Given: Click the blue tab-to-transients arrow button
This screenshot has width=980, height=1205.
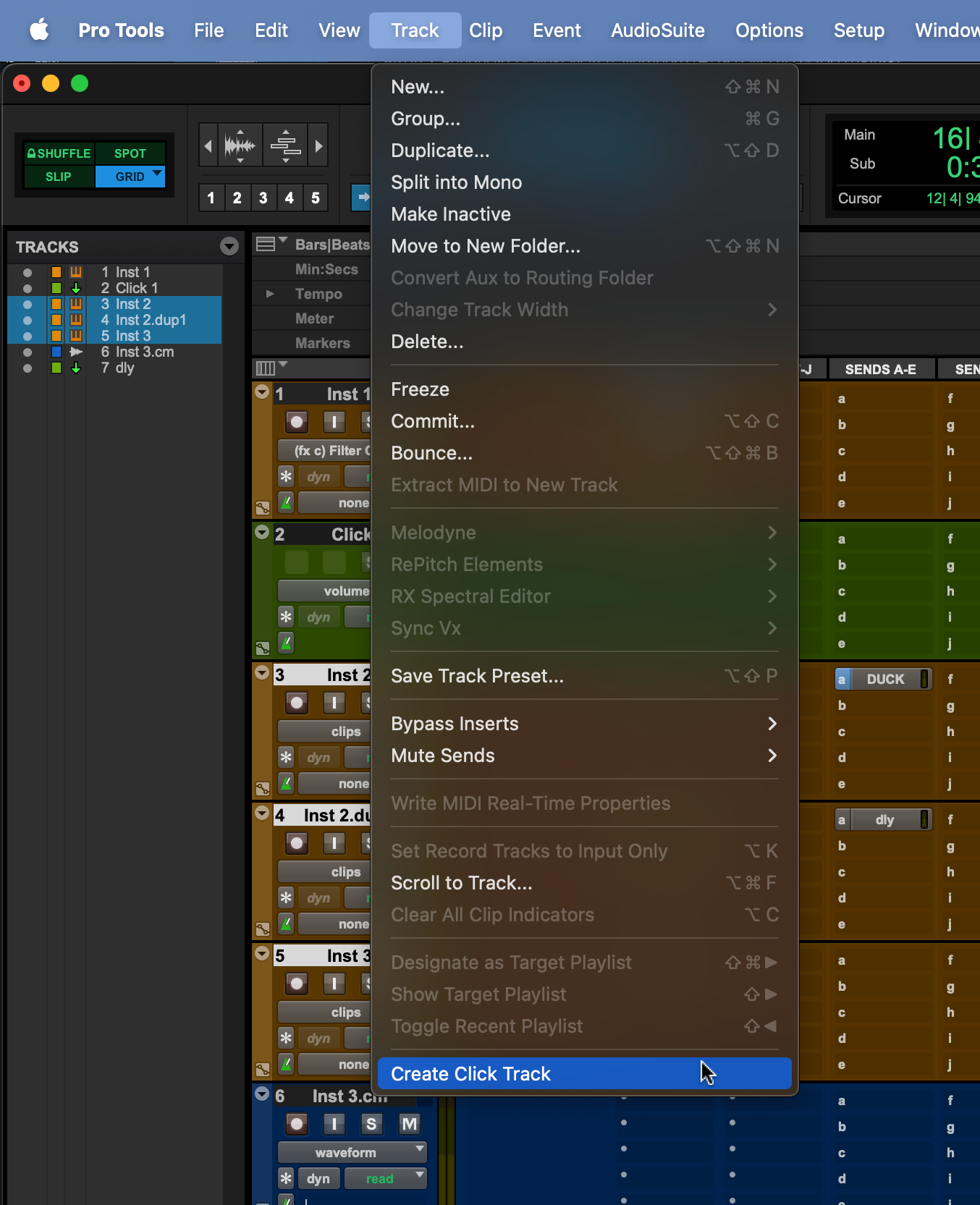Looking at the screenshot, I should click(361, 197).
